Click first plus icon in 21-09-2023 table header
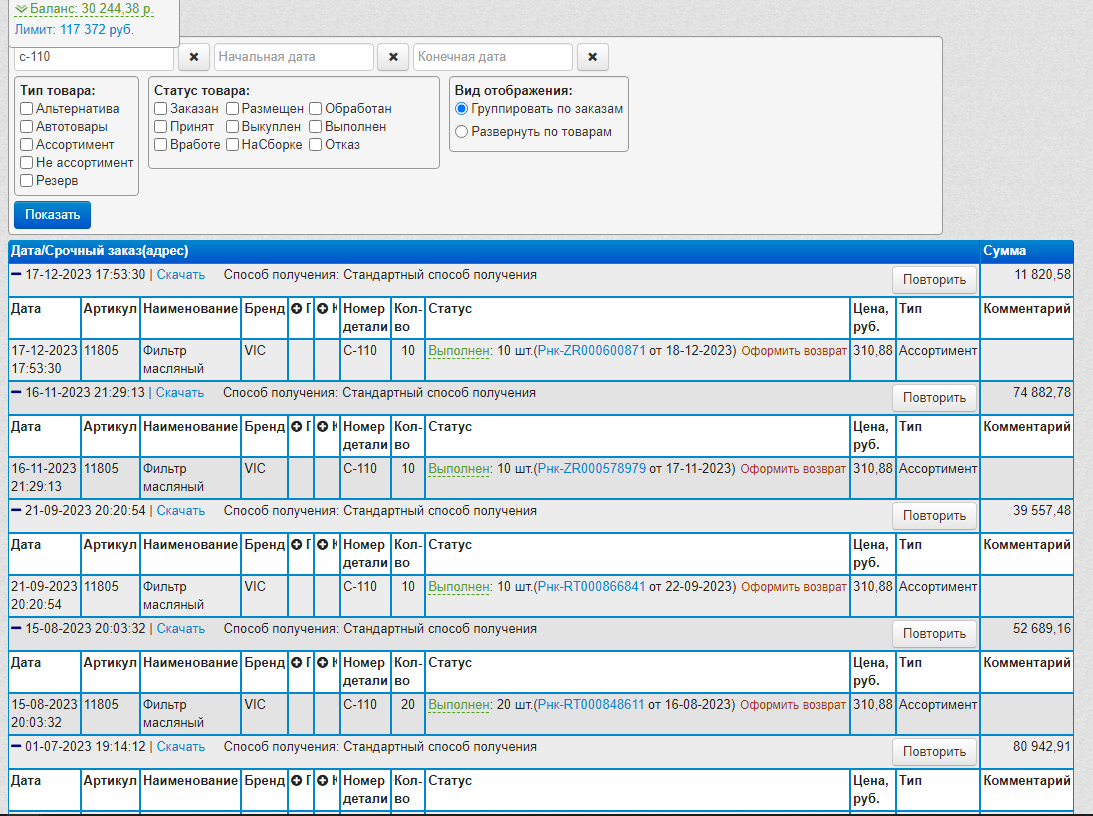The image size is (1093, 816). click(x=297, y=544)
